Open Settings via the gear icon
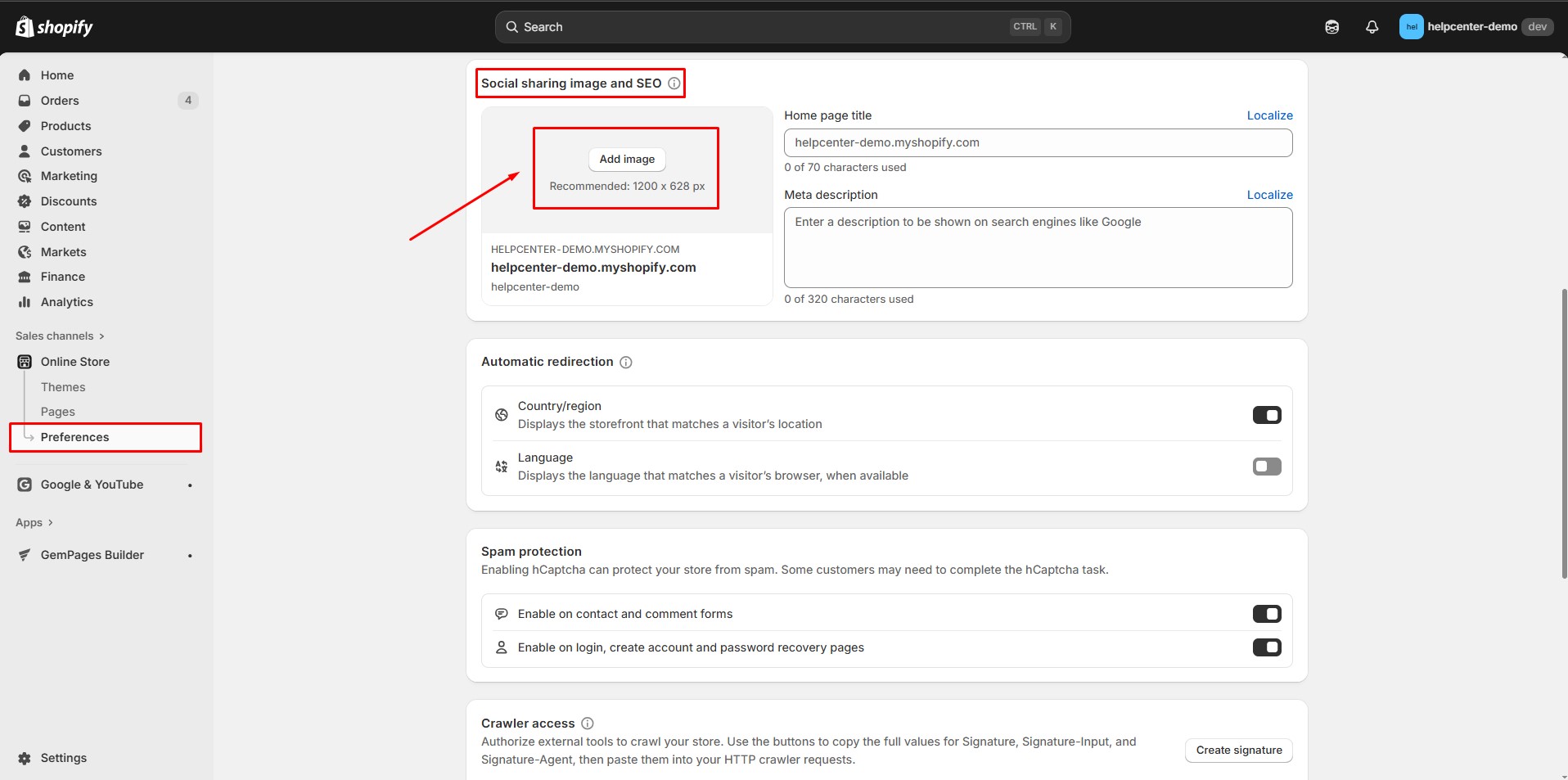The width and height of the screenshot is (1568, 780). (25, 758)
